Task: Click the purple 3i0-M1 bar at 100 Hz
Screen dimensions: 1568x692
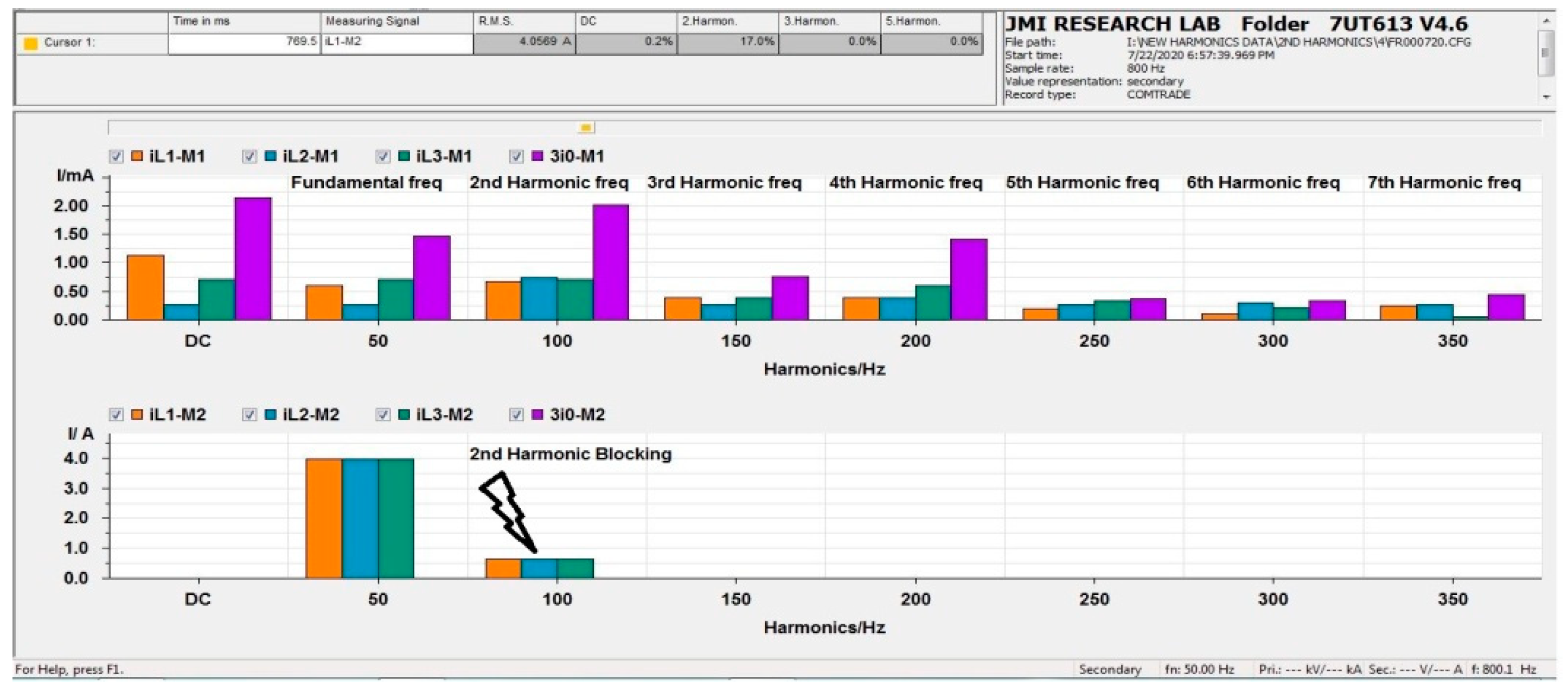Action: pyautogui.click(x=611, y=262)
